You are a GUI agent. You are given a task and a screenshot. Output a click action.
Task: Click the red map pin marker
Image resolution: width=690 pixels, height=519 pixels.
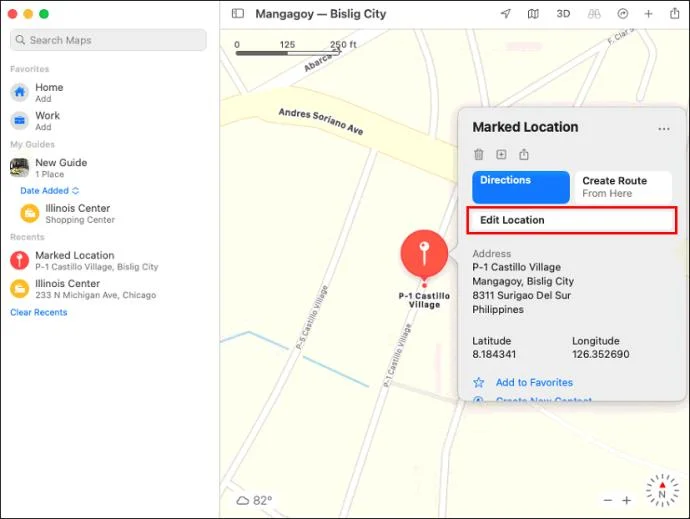(424, 254)
